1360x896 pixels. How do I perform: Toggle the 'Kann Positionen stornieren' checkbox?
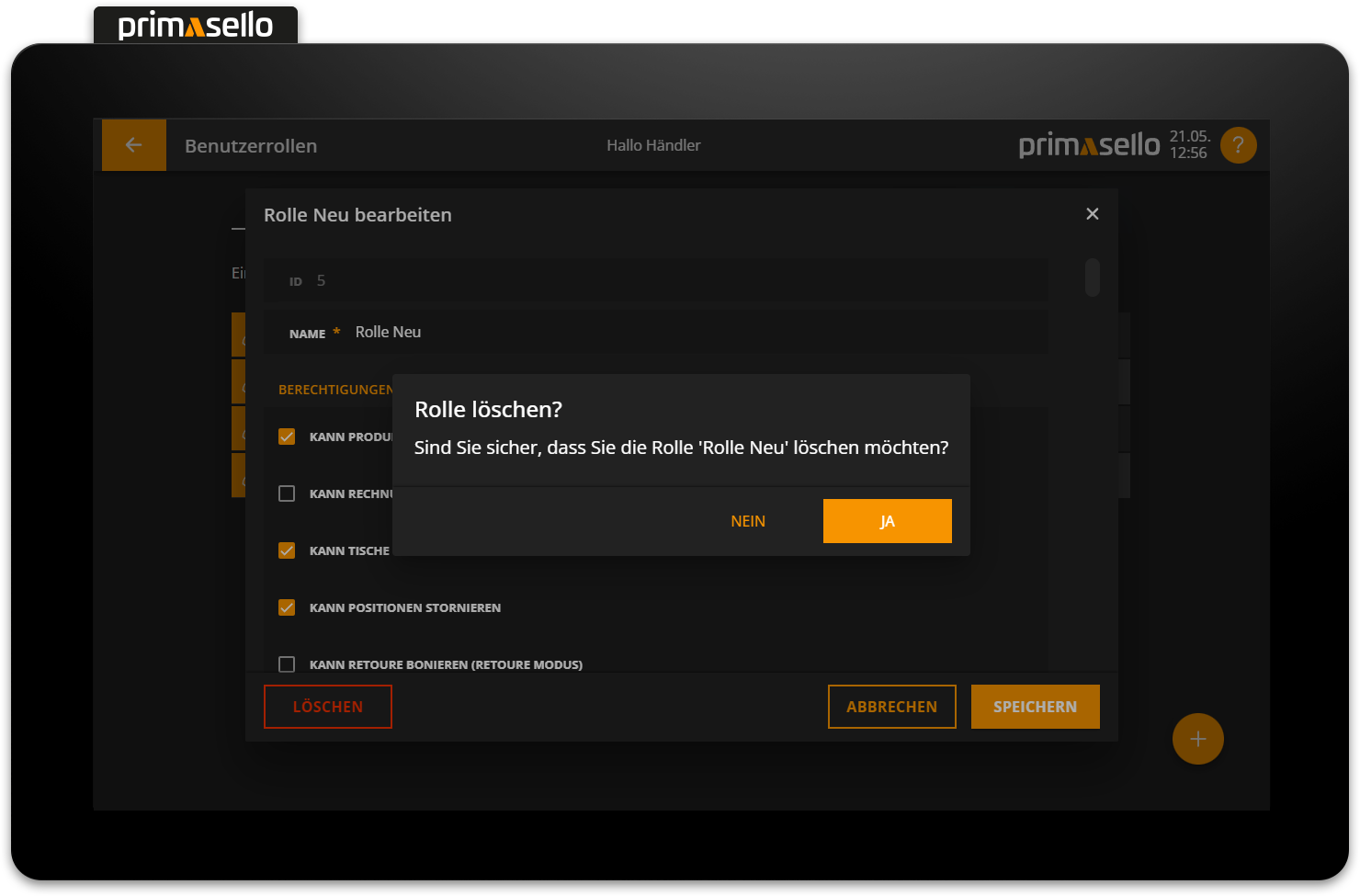[x=287, y=607]
